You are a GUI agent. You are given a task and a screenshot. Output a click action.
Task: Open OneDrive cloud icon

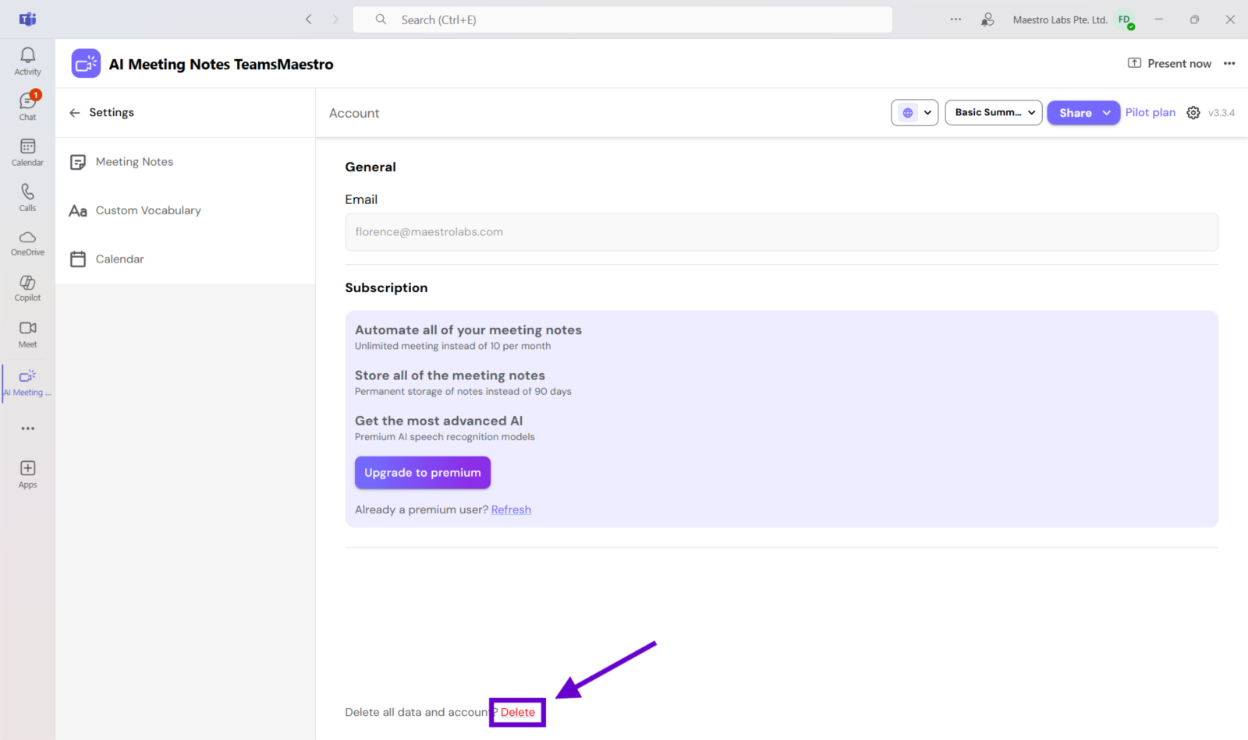[x=27, y=243]
